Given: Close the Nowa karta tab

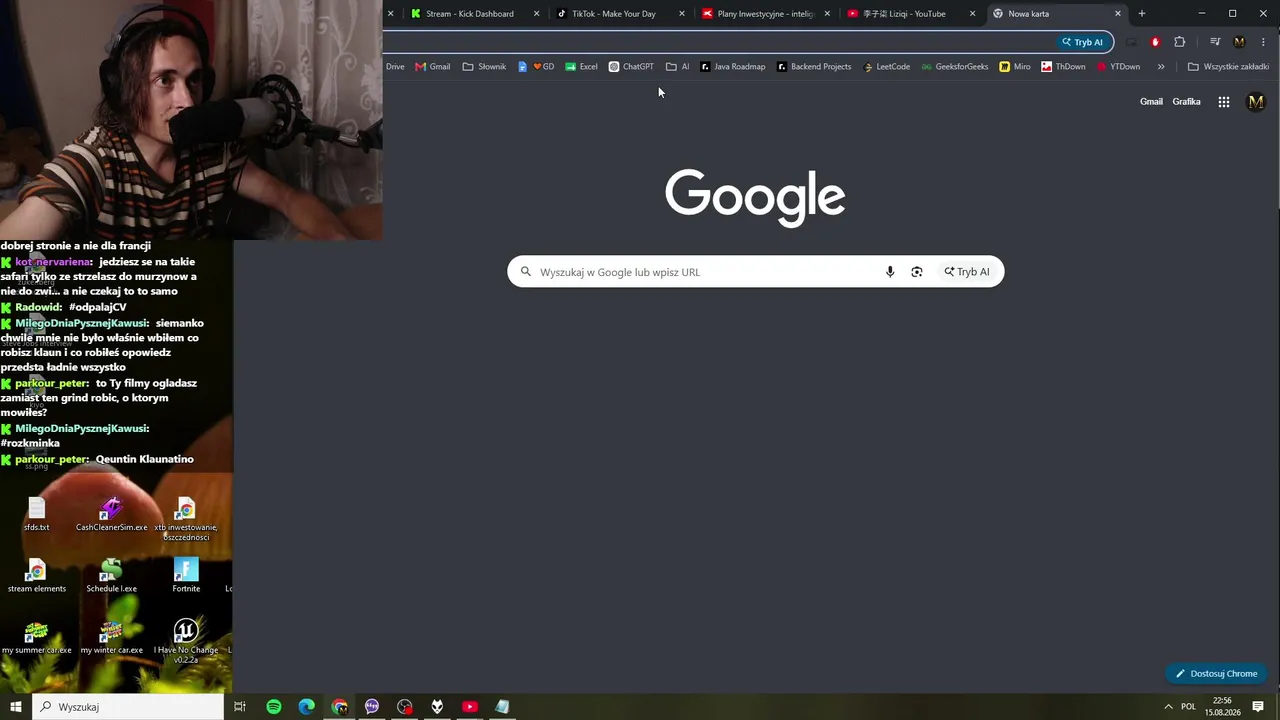Looking at the screenshot, I should tap(1118, 14).
